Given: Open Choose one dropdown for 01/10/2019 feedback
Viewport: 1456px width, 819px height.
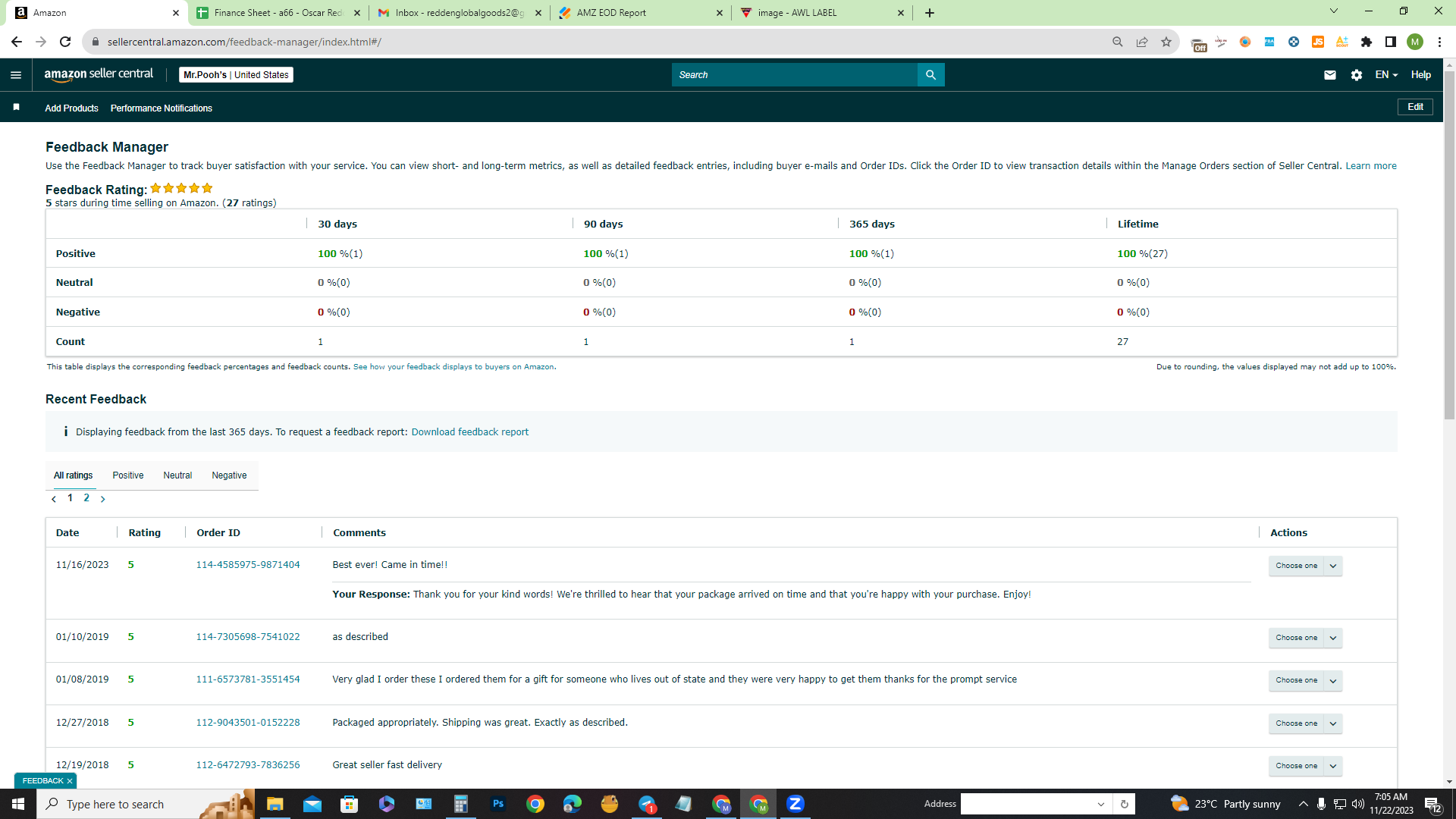Looking at the screenshot, I should [1305, 638].
